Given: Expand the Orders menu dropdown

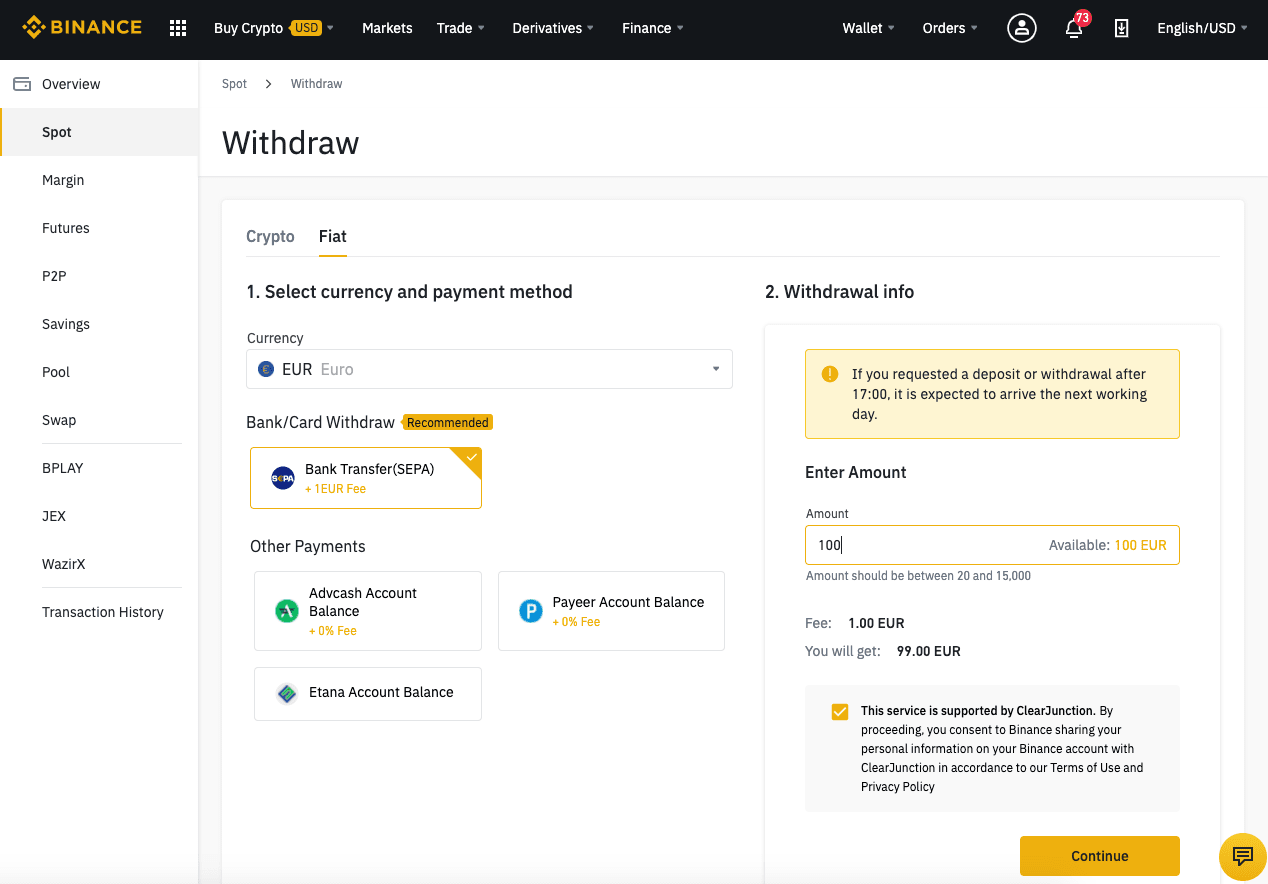Looking at the screenshot, I should [x=950, y=28].
